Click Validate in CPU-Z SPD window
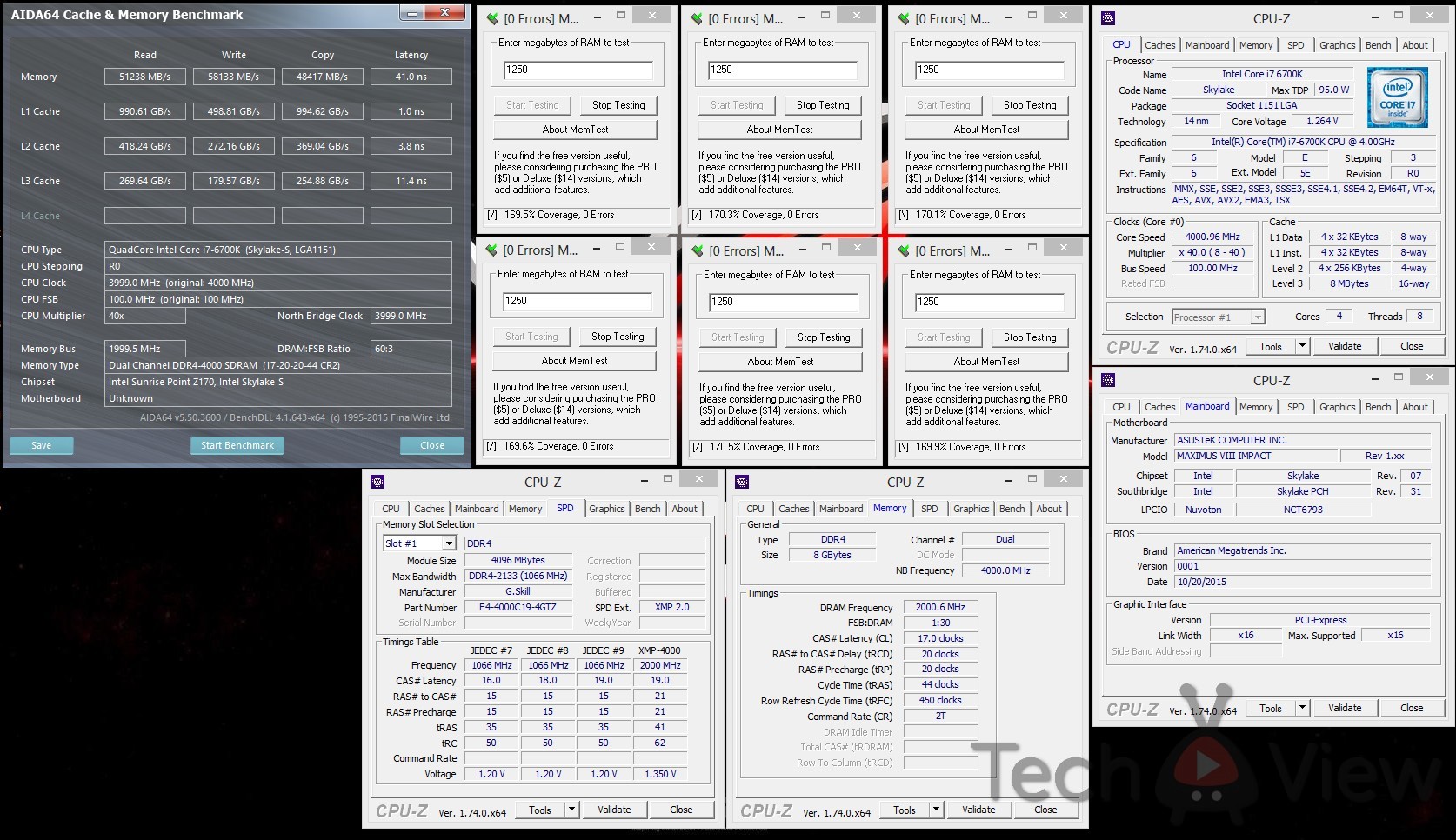The image size is (1456, 840). (614, 810)
